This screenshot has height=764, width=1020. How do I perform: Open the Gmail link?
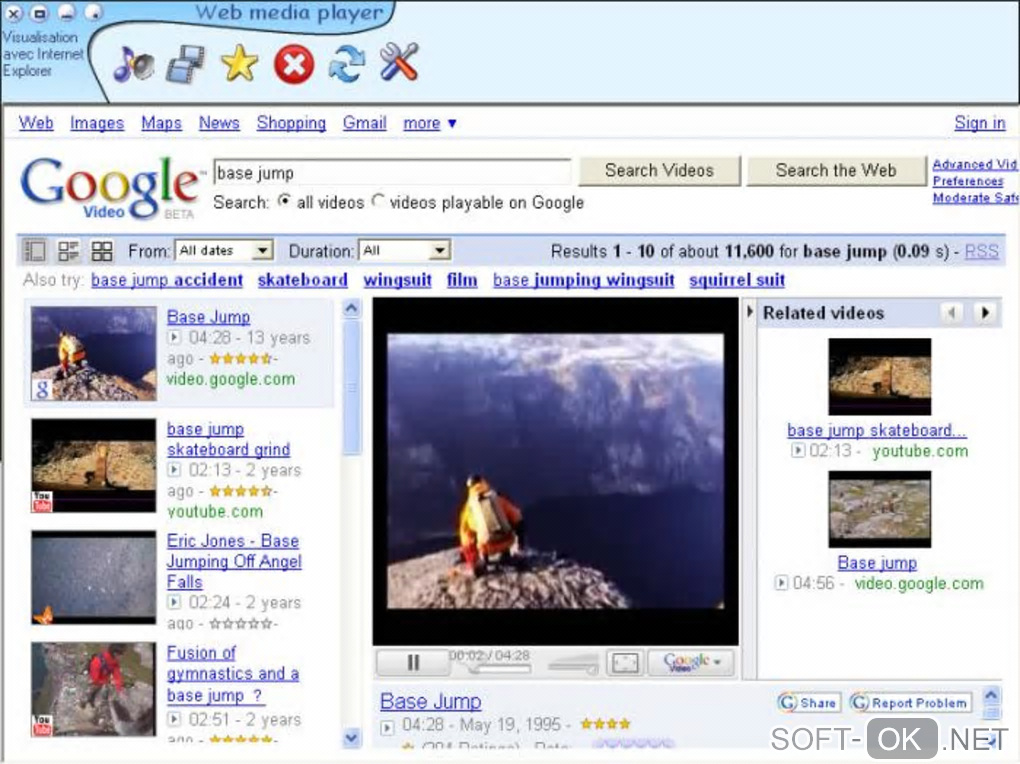coord(364,122)
